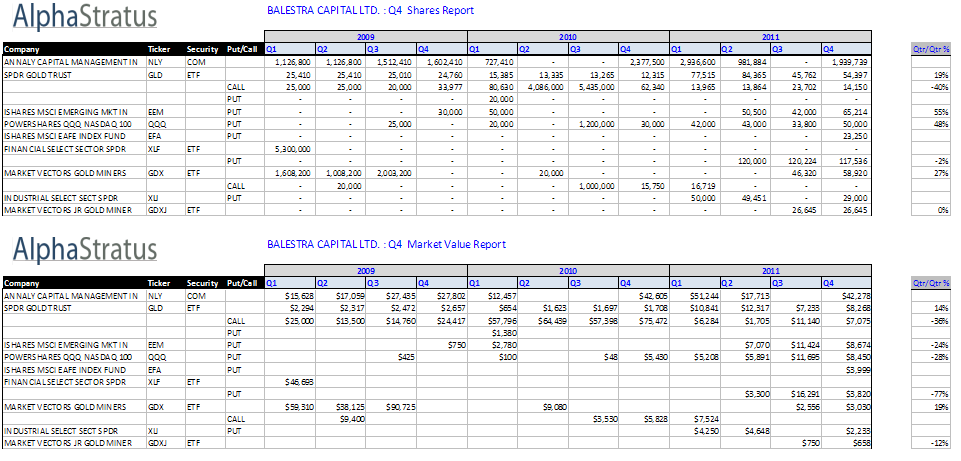This screenshot has width=961, height=461.
Task: Click the $27,802 market value cell
Action: pos(442,295)
